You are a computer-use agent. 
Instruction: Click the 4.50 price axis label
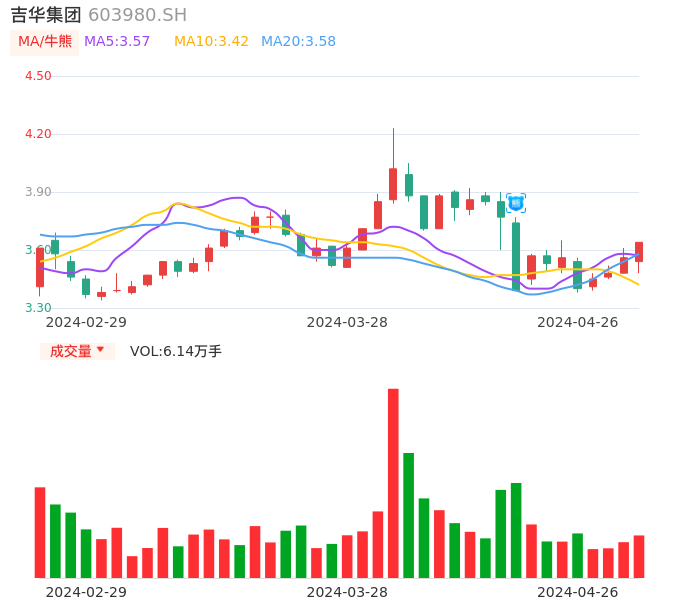37,76
